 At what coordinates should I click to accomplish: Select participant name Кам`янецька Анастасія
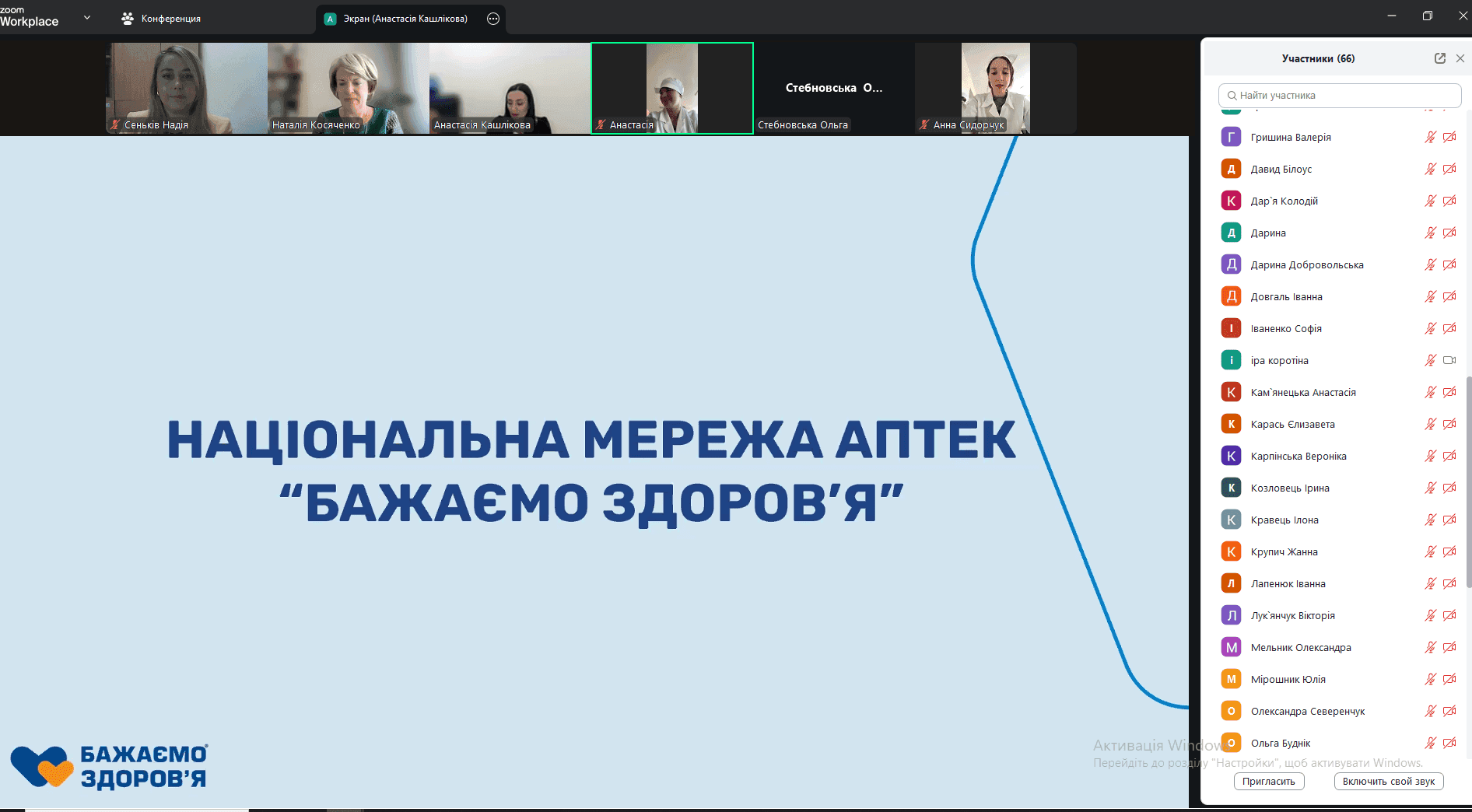[x=1303, y=392]
